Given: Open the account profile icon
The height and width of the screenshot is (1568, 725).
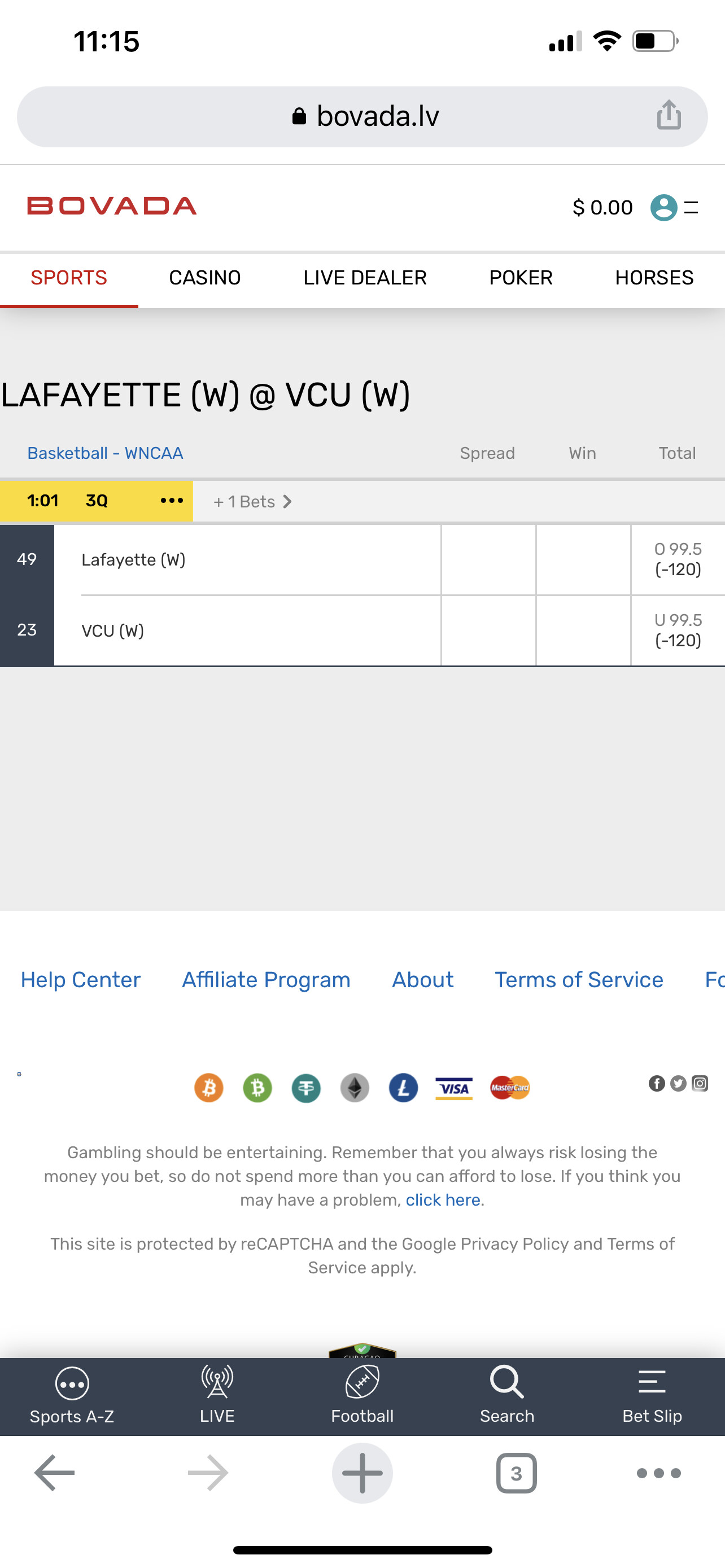Looking at the screenshot, I should click(663, 208).
